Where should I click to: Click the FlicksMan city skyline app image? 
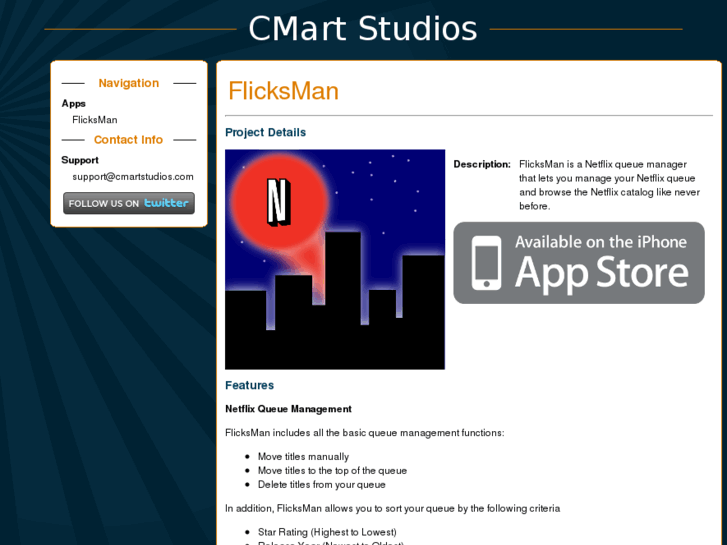coord(335,259)
